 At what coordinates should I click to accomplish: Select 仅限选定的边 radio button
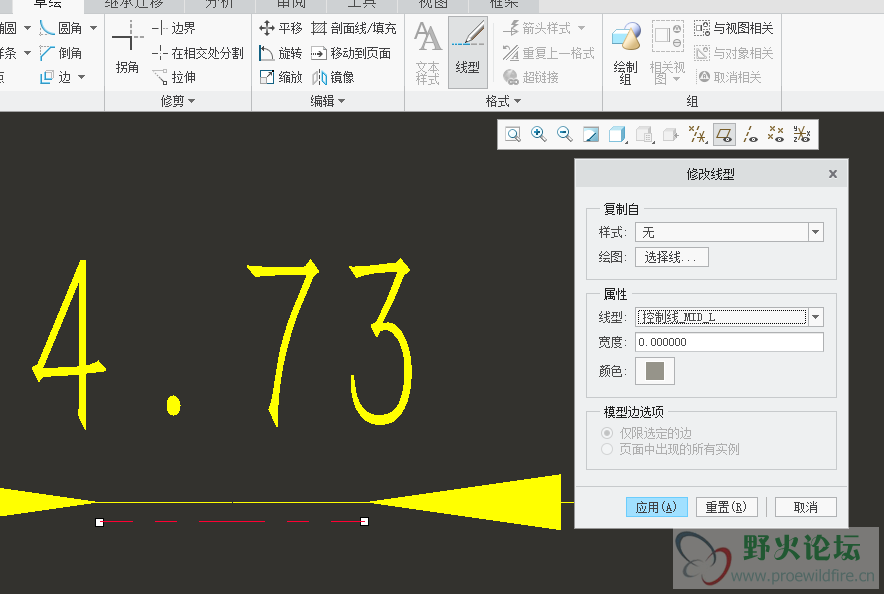click(x=607, y=433)
